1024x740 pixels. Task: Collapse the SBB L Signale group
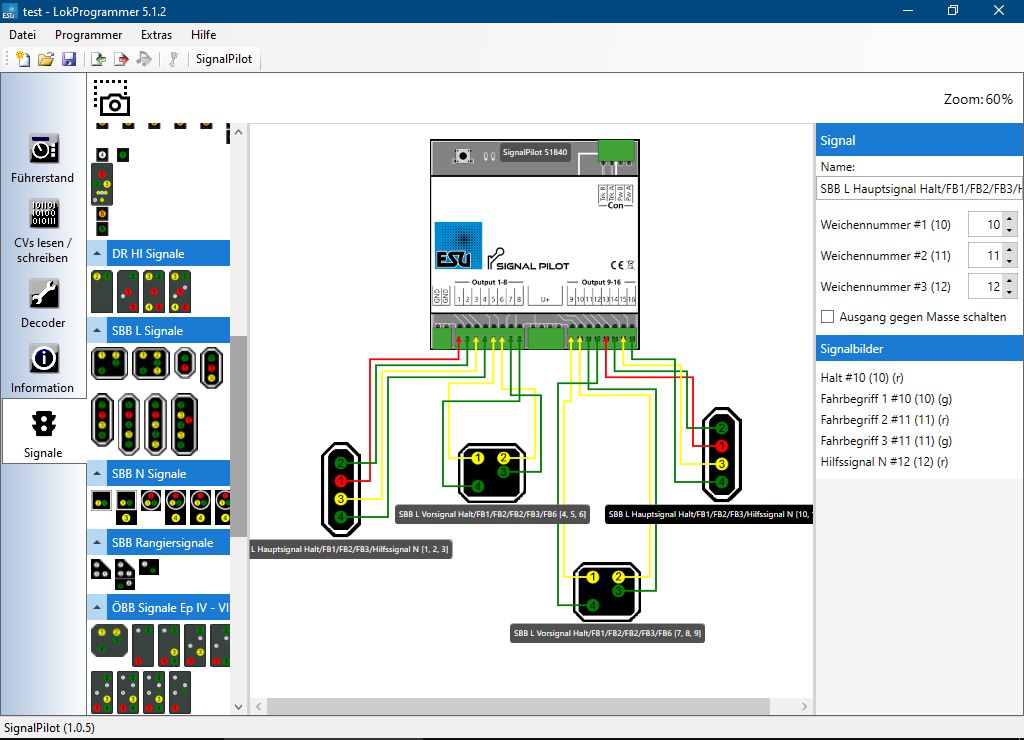[97, 330]
